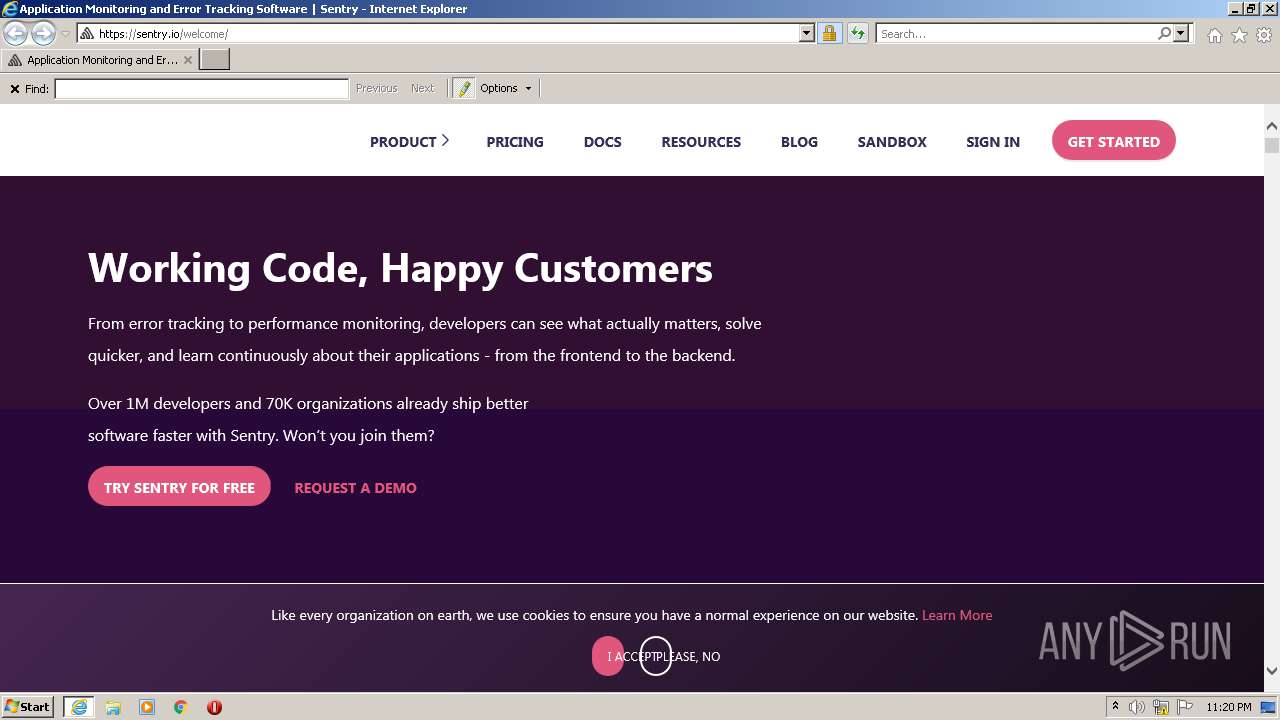Viewport: 1280px width, 720px height.
Task: Click the browser Back arrow button
Action: point(15,33)
